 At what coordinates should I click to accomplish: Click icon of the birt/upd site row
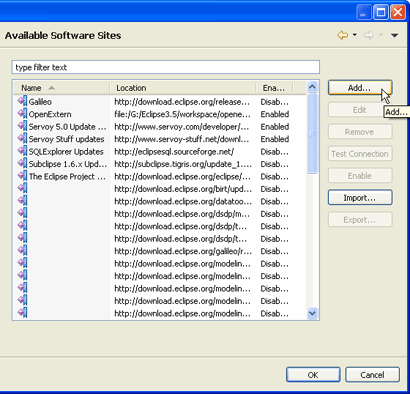point(22,188)
